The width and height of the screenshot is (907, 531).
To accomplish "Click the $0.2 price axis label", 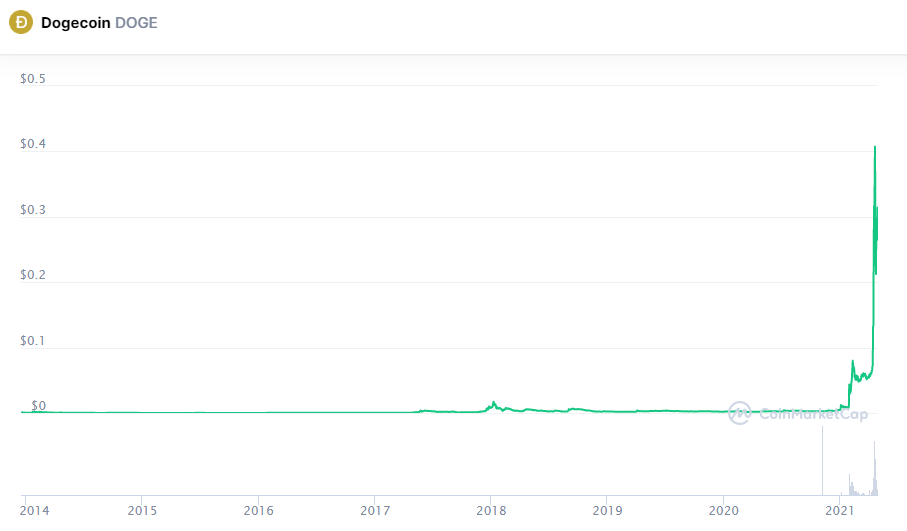I will [33, 276].
